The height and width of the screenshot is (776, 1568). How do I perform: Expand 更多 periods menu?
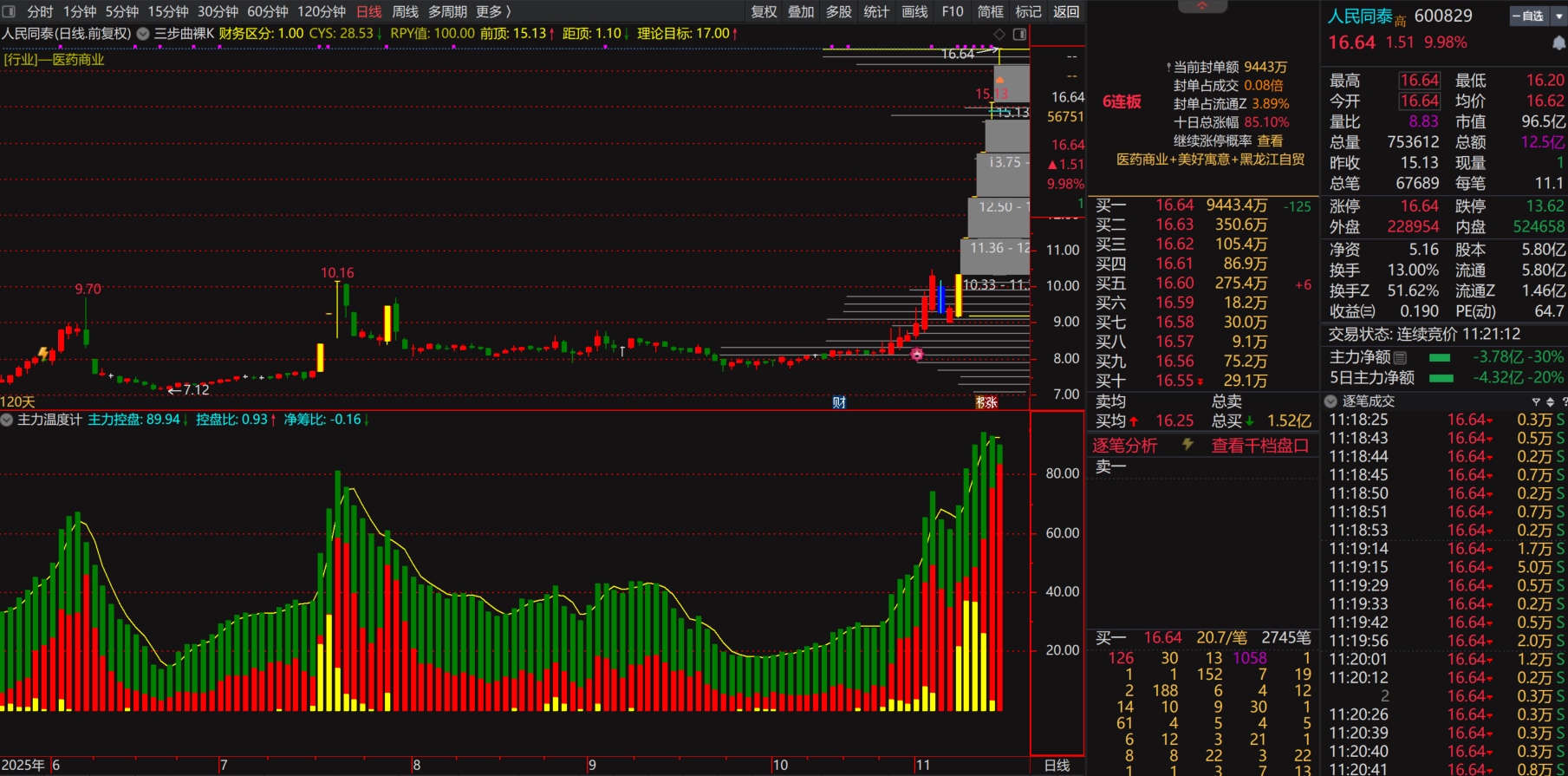pyautogui.click(x=493, y=11)
